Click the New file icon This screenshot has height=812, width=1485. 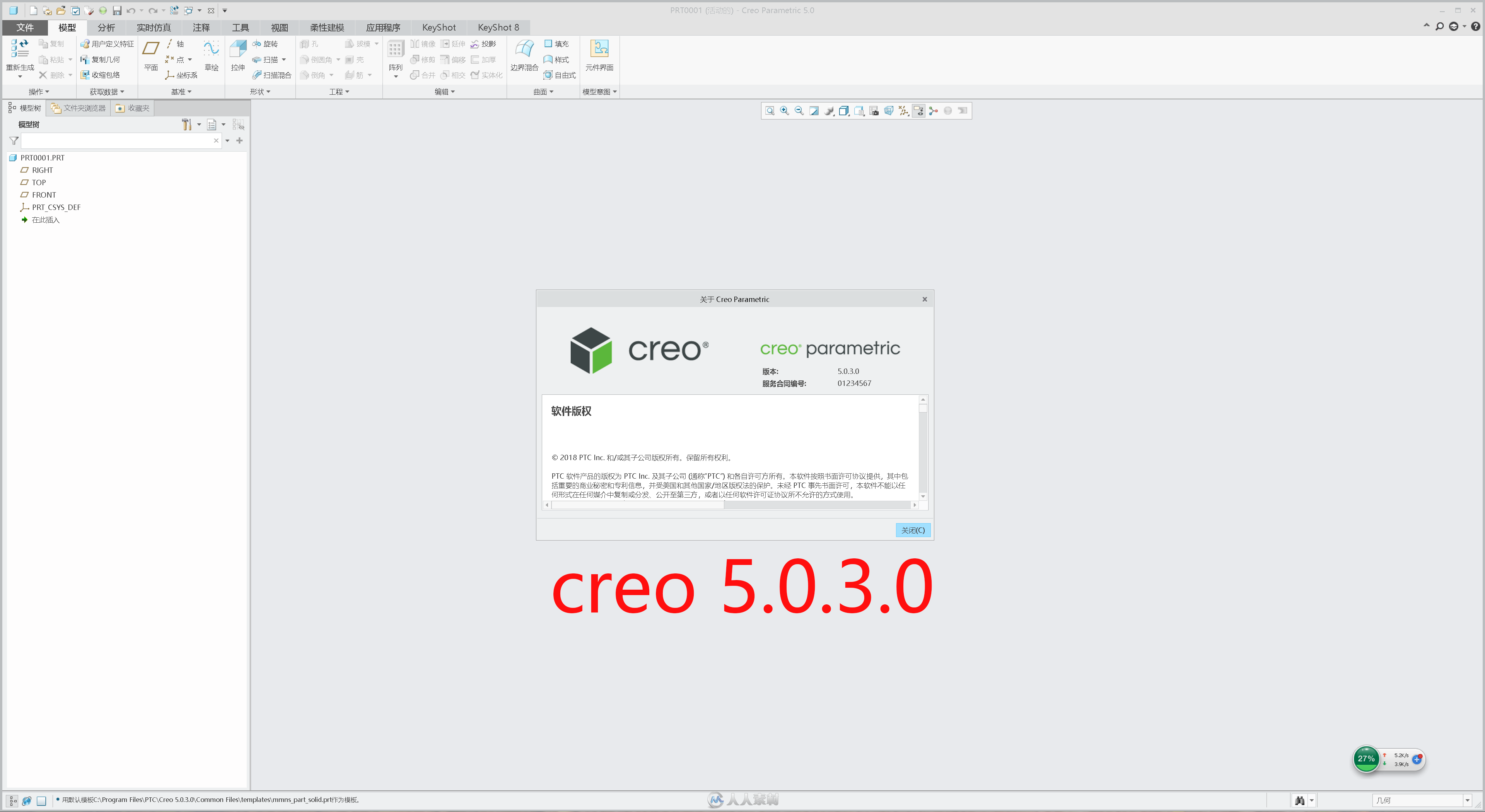pyautogui.click(x=33, y=10)
